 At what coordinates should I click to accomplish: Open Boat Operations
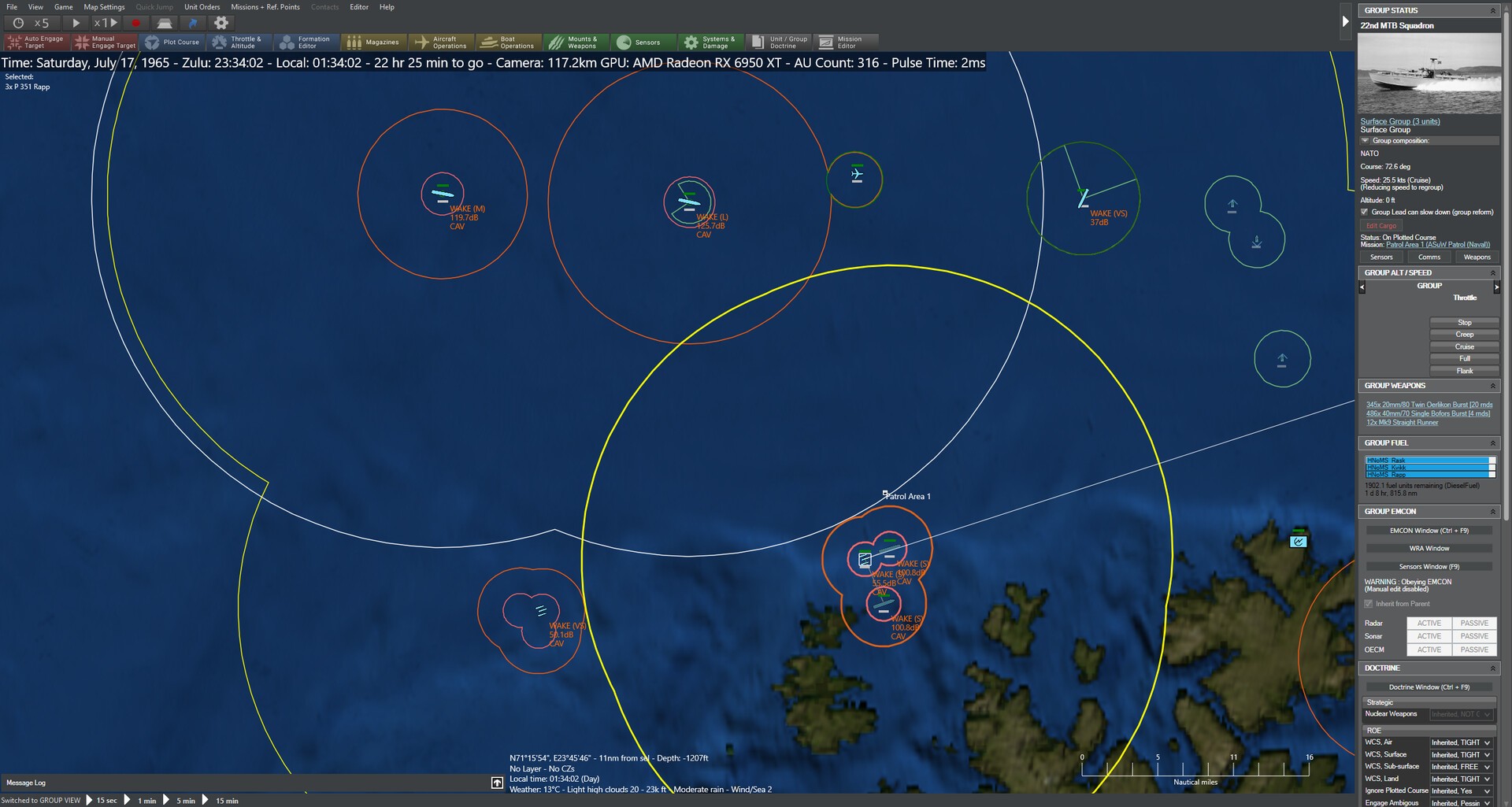click(510, 43)
